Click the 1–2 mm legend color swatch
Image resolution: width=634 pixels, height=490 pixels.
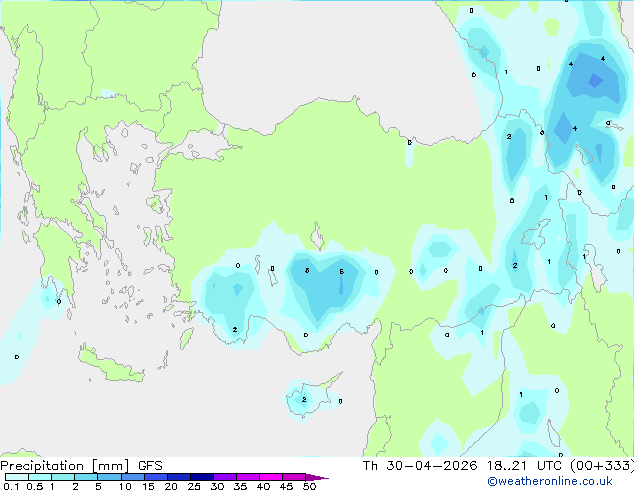click(x=63, y=477)
